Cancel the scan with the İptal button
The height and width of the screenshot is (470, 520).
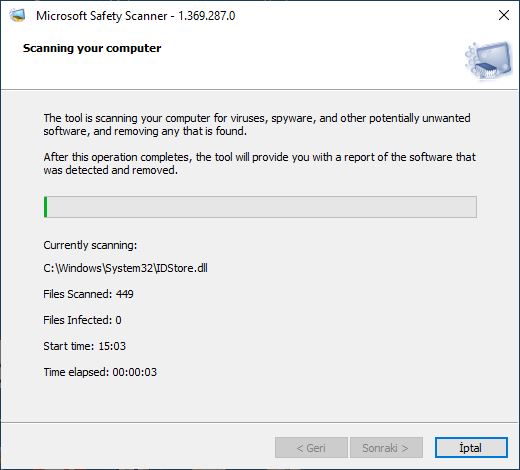click(x=471, y=447)
